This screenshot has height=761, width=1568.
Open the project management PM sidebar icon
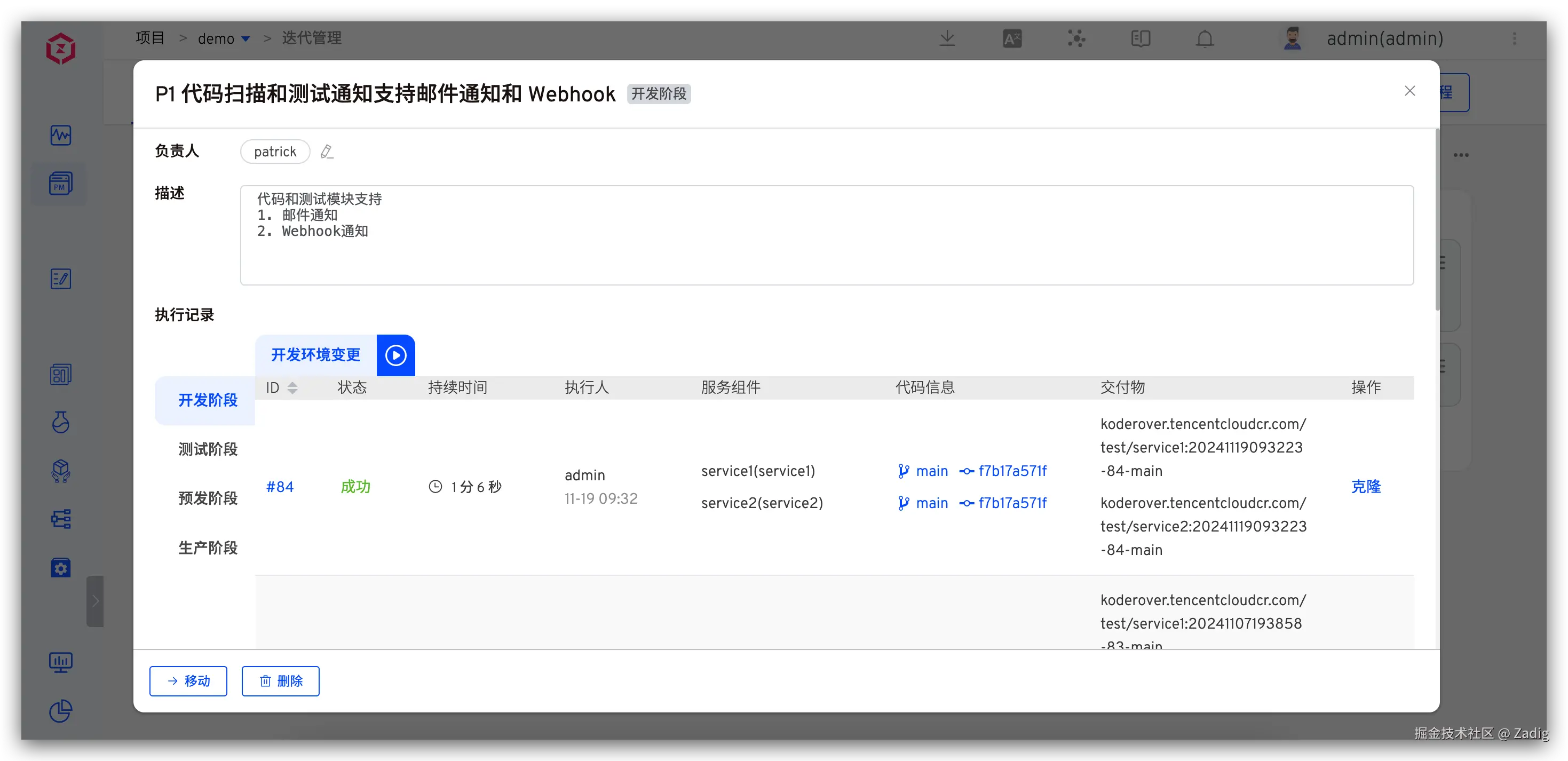60,183
